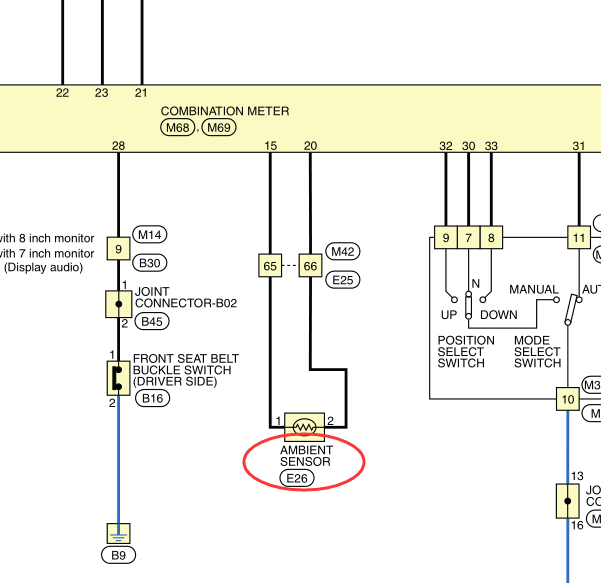
Task: Select the front seat belt buckle switch symbol
Action: tap(118, 378)
